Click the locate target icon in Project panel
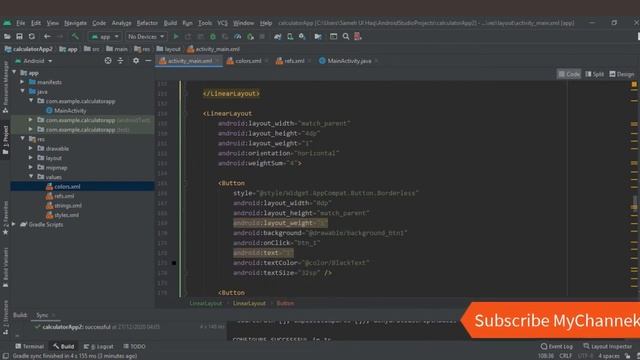This screenshot has width=640, height=360. [108, 61]
